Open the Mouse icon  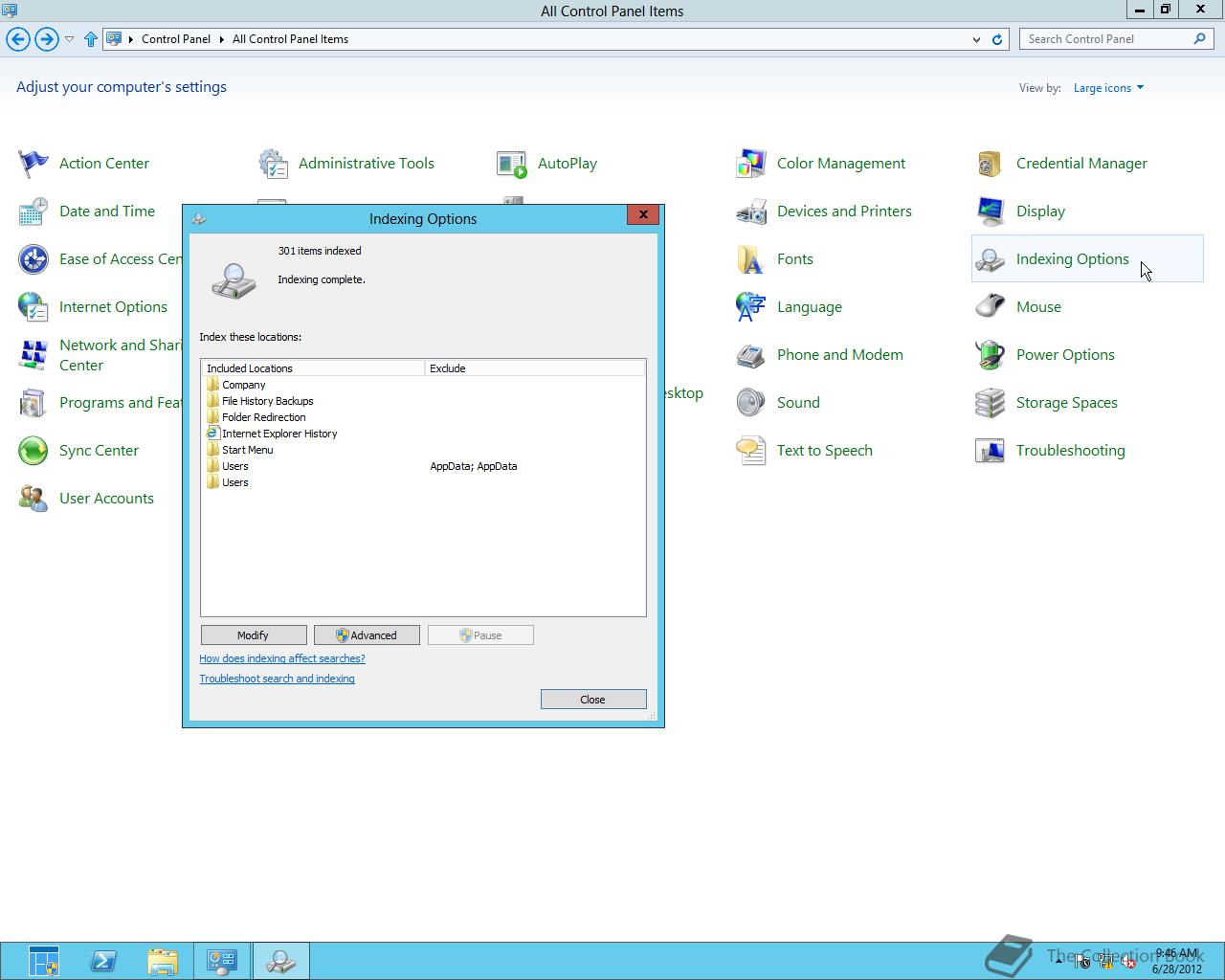[991, 307]
